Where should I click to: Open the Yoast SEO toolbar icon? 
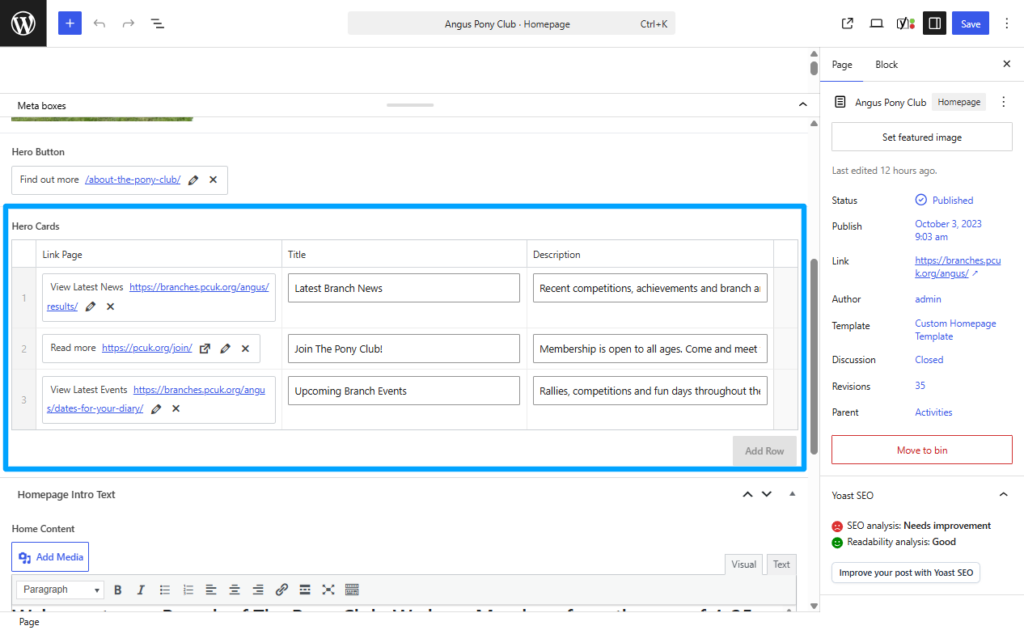pos(905,24)
